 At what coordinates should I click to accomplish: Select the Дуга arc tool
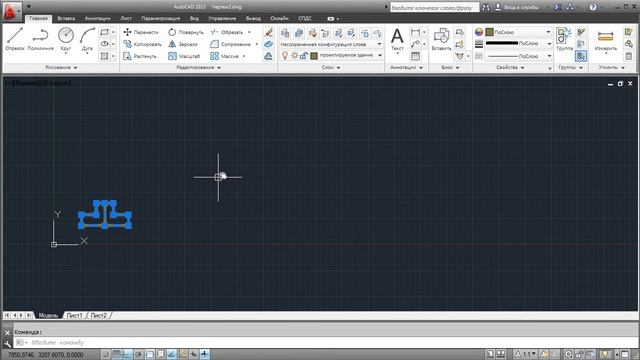point(87,39)
